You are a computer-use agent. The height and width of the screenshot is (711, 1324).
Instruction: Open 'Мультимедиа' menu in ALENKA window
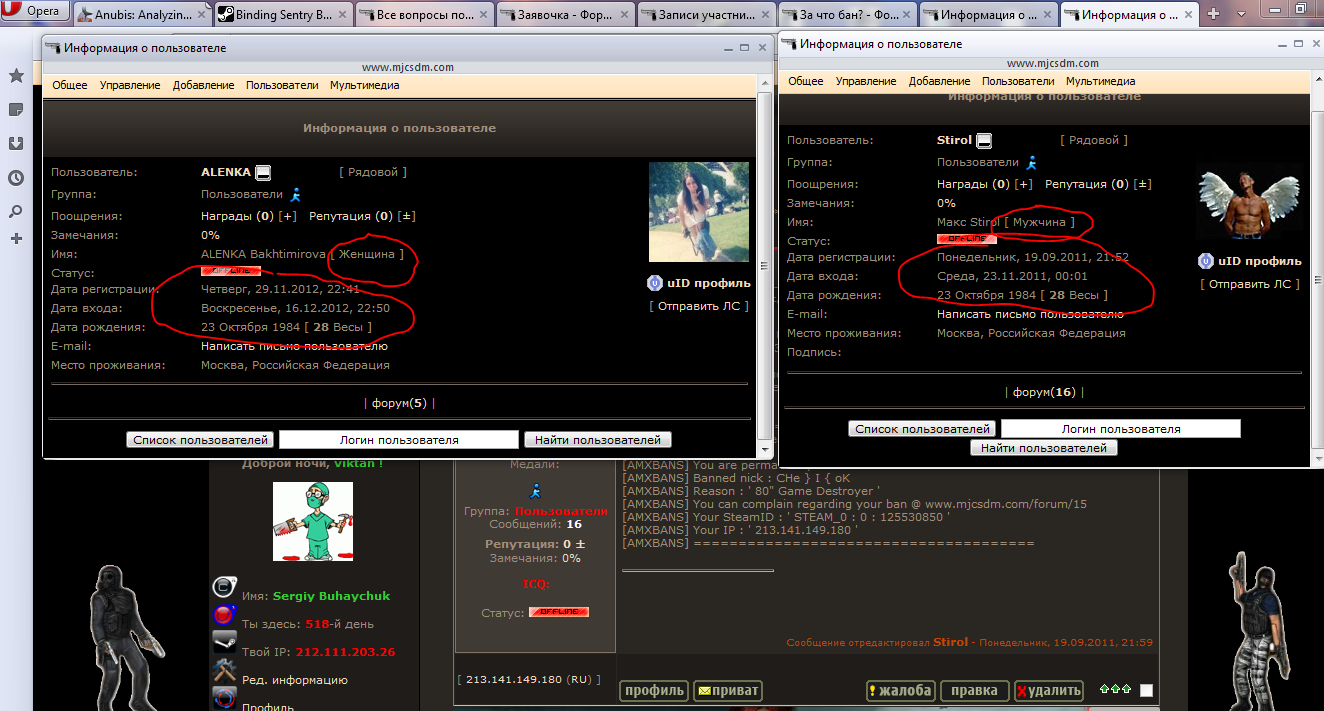pos(365,85)
